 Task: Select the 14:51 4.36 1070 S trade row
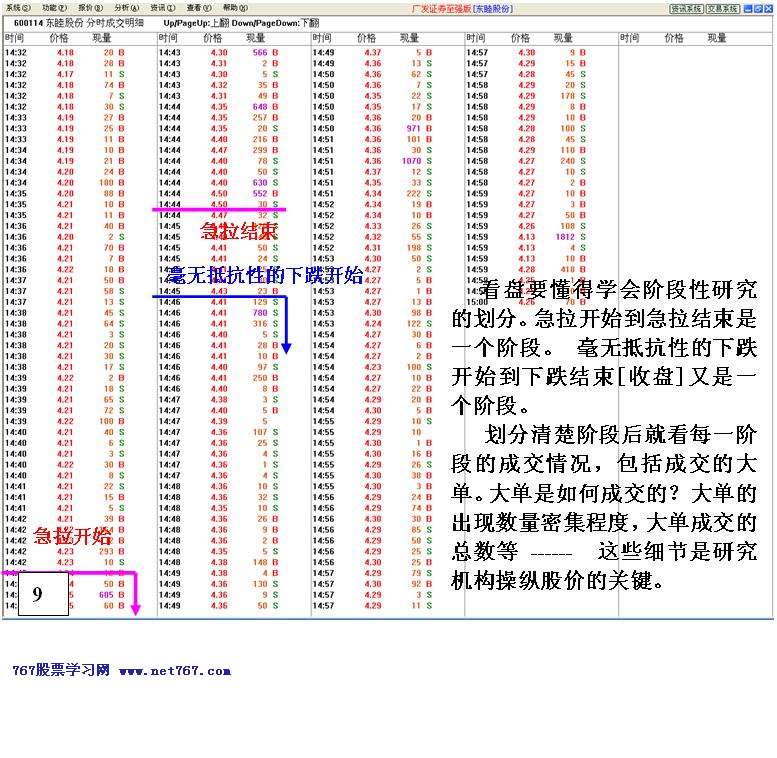point(372,161)
